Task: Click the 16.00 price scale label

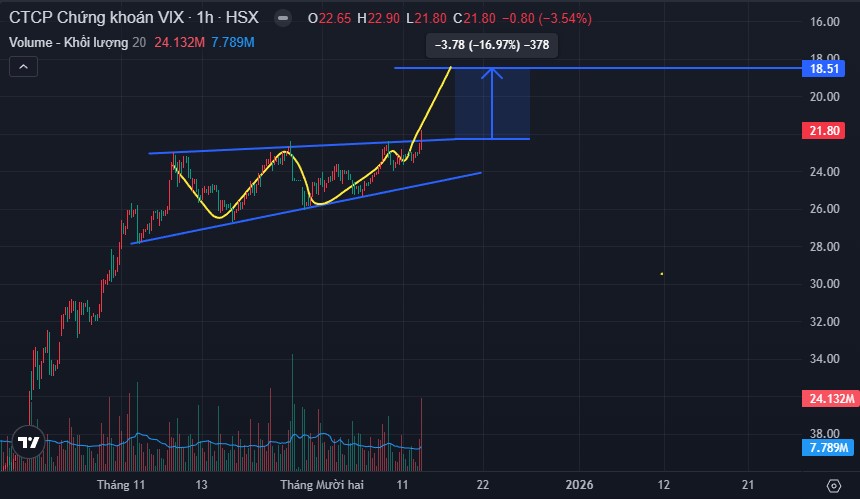Action: click(824, 22)
